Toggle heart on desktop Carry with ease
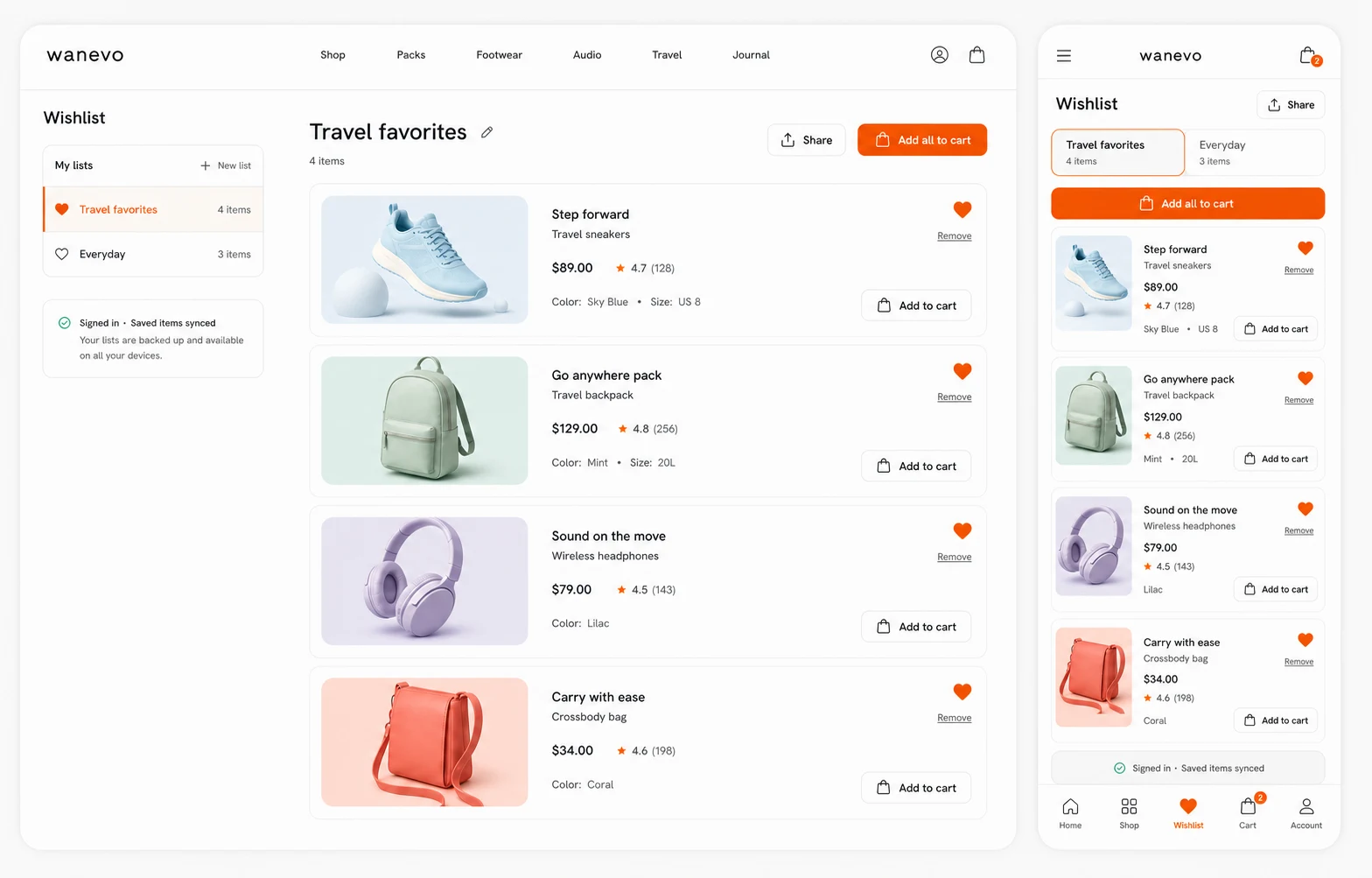Image resolution: width=1372 pixels, height=878 pixels. 962,692
